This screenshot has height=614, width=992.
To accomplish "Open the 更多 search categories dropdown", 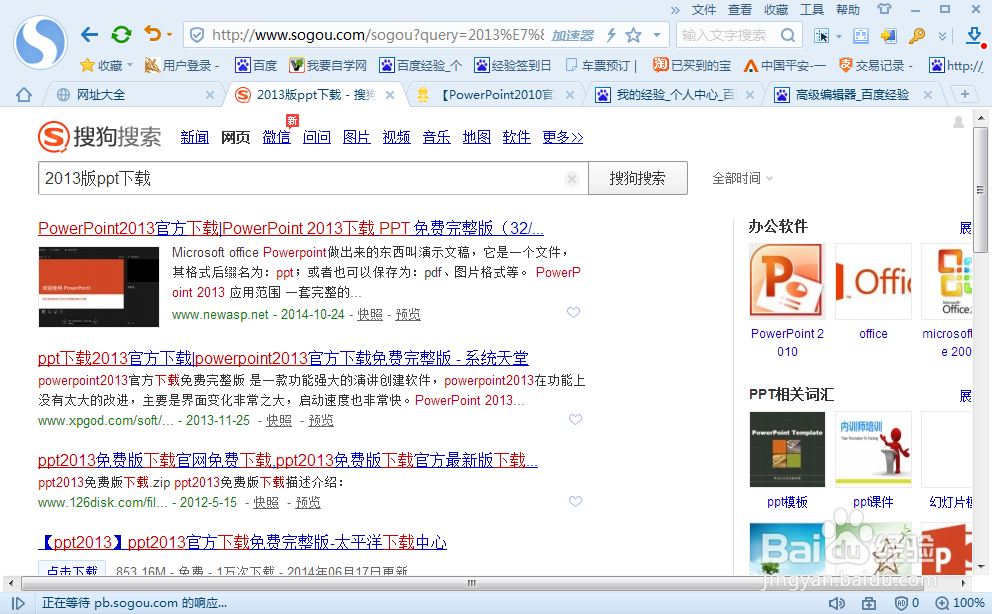I will coord(562,137).
